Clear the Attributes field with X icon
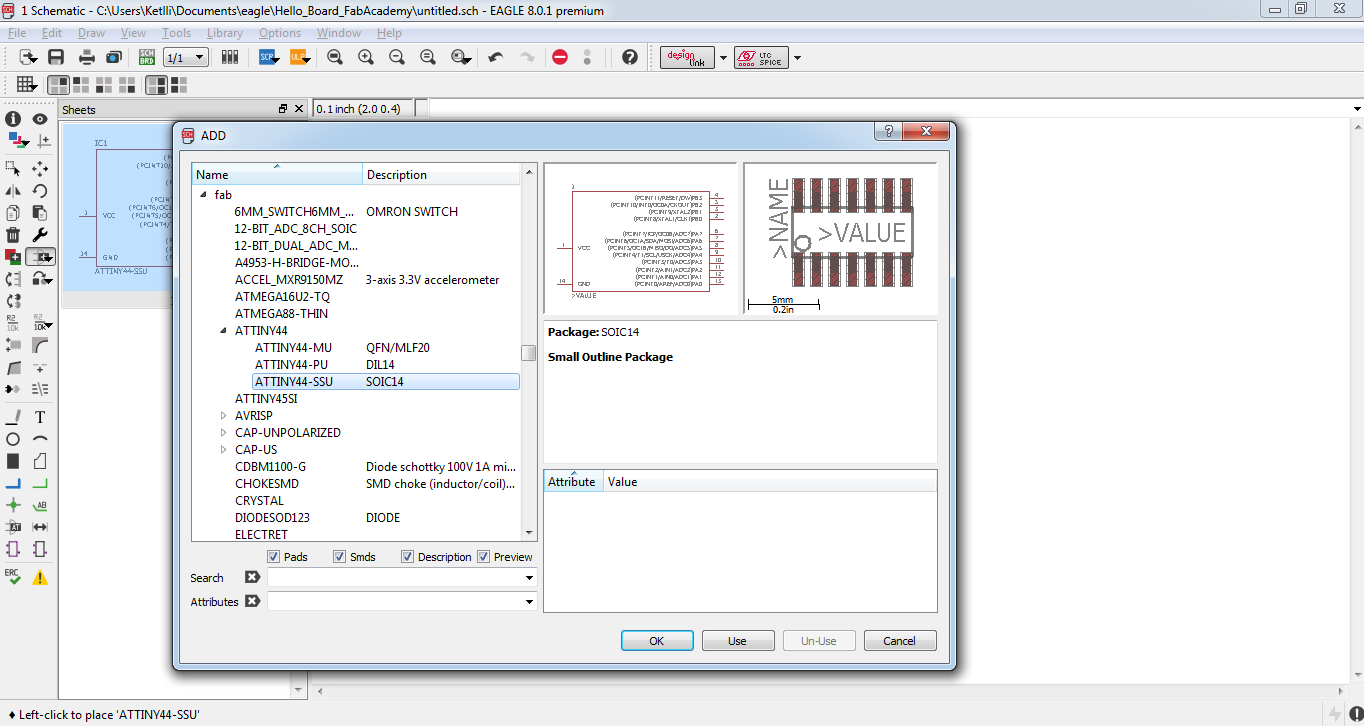The image size is (1364, 726). pos(252,601)
